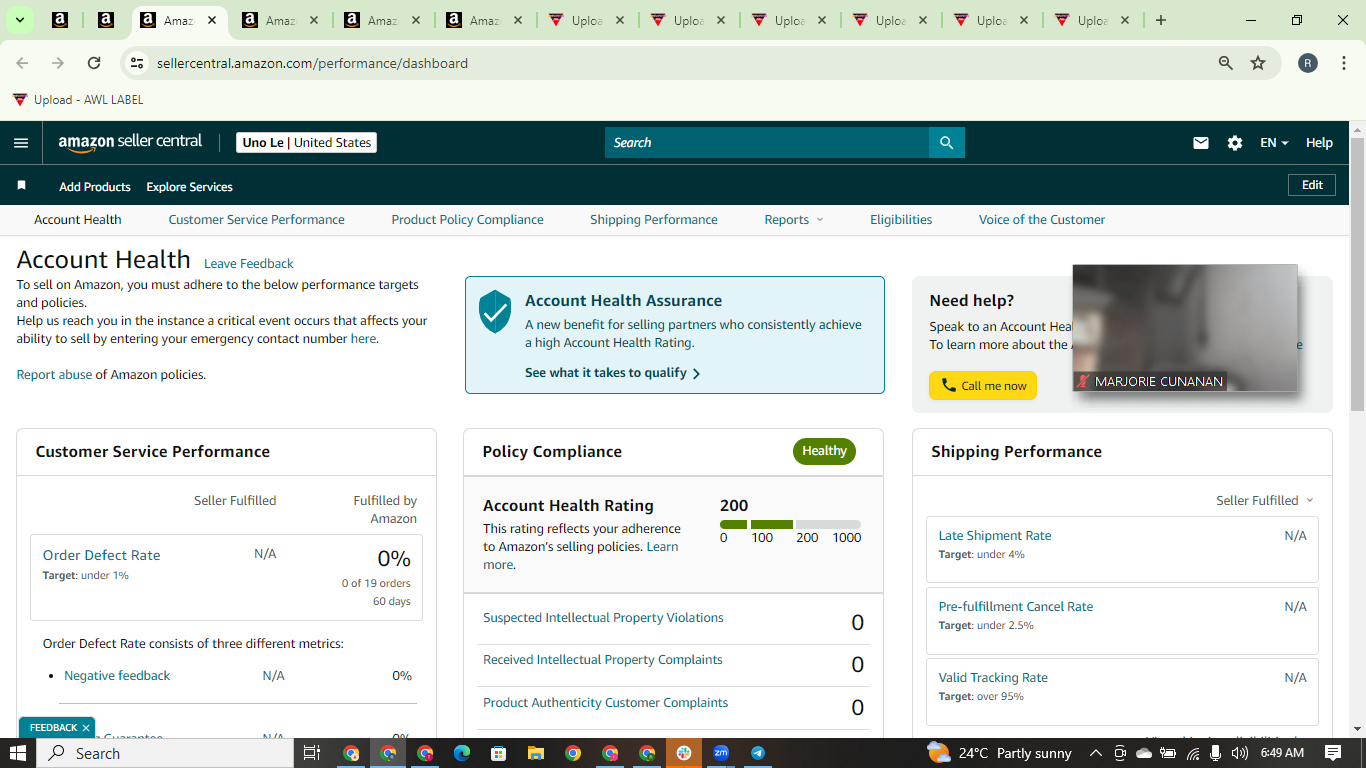Switch to Zoom on the taskbar

point(721,753)
